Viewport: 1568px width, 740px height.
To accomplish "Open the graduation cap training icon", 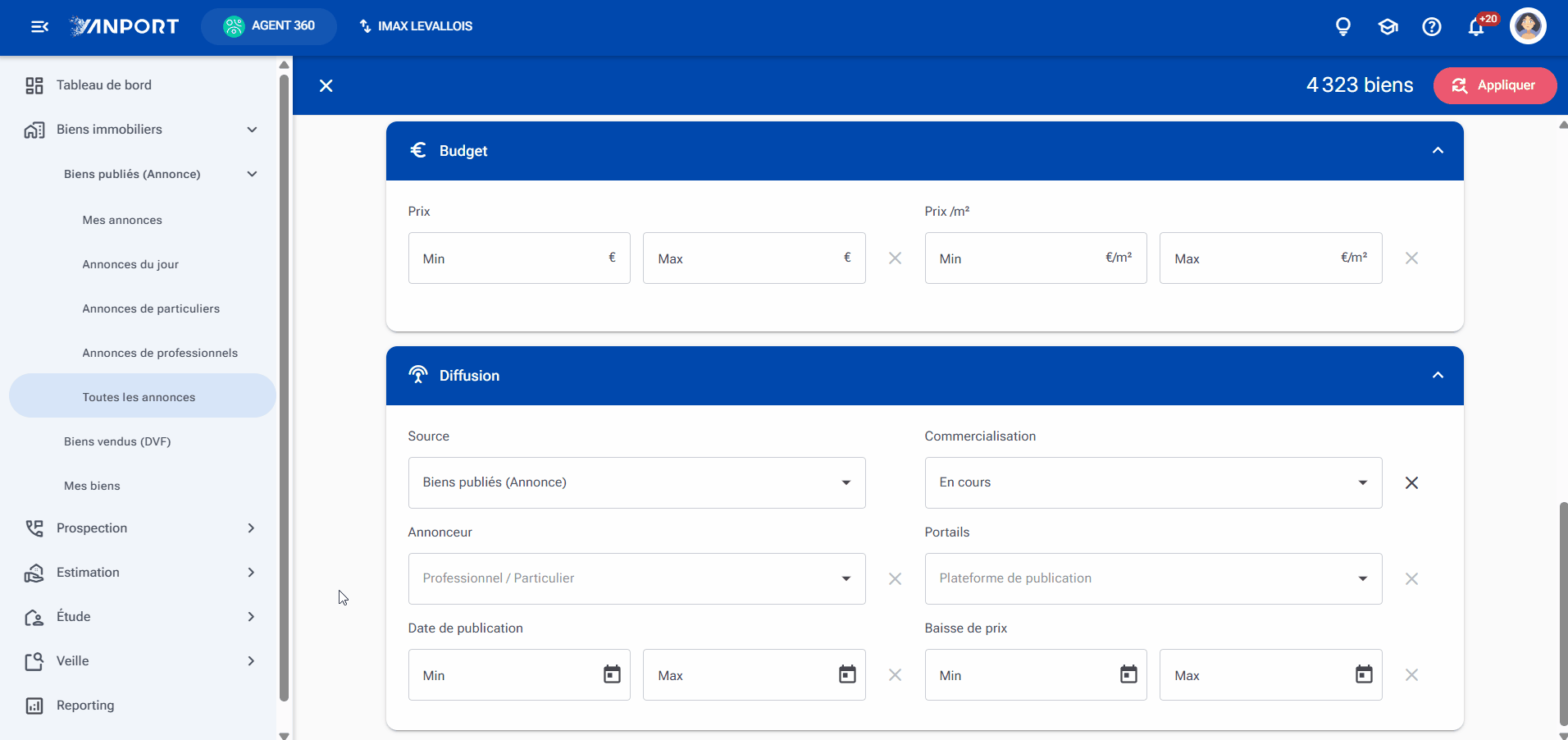I will coord(1388,26).
